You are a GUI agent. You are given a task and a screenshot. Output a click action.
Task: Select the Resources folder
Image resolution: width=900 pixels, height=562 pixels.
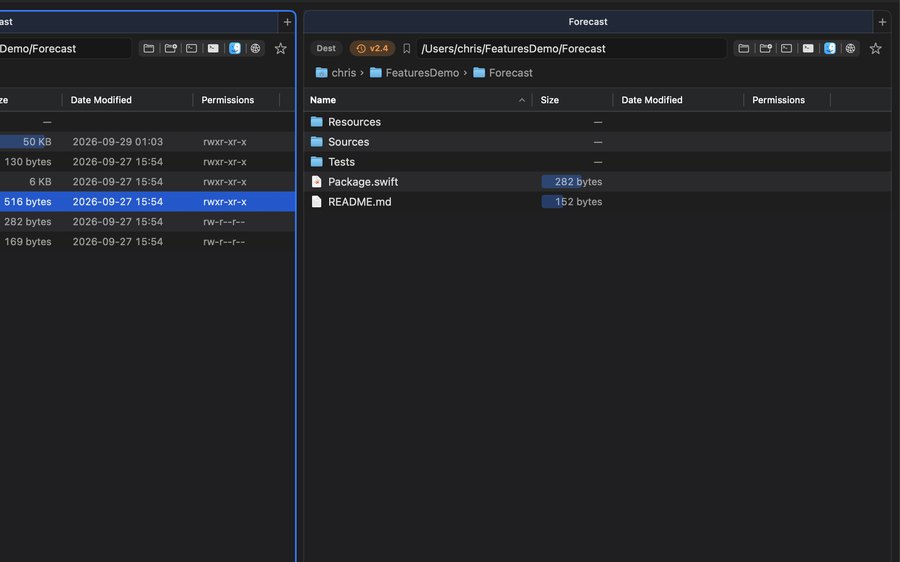597,122
